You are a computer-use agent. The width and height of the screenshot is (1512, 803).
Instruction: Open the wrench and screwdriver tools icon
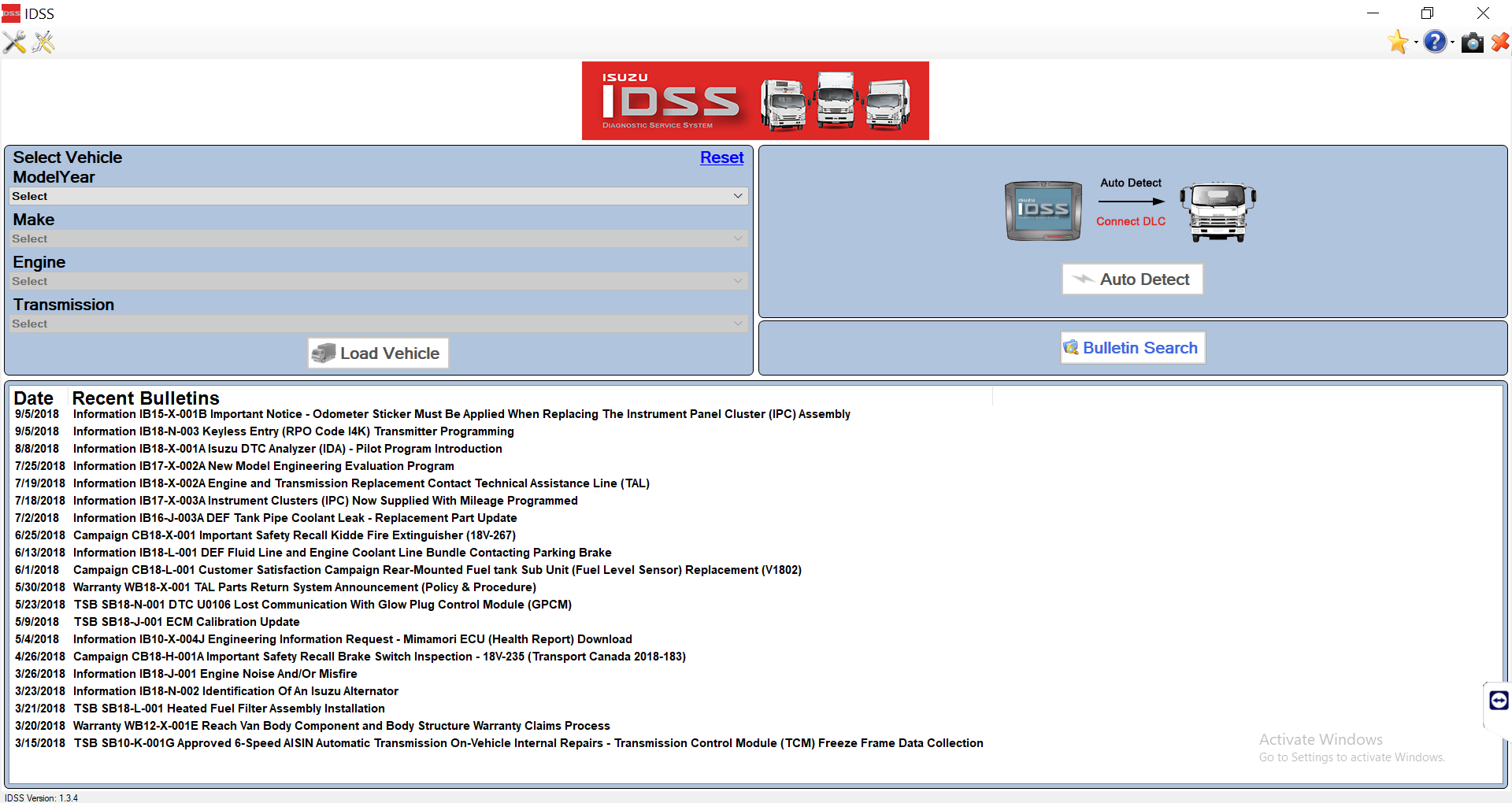tap(14, 43)
